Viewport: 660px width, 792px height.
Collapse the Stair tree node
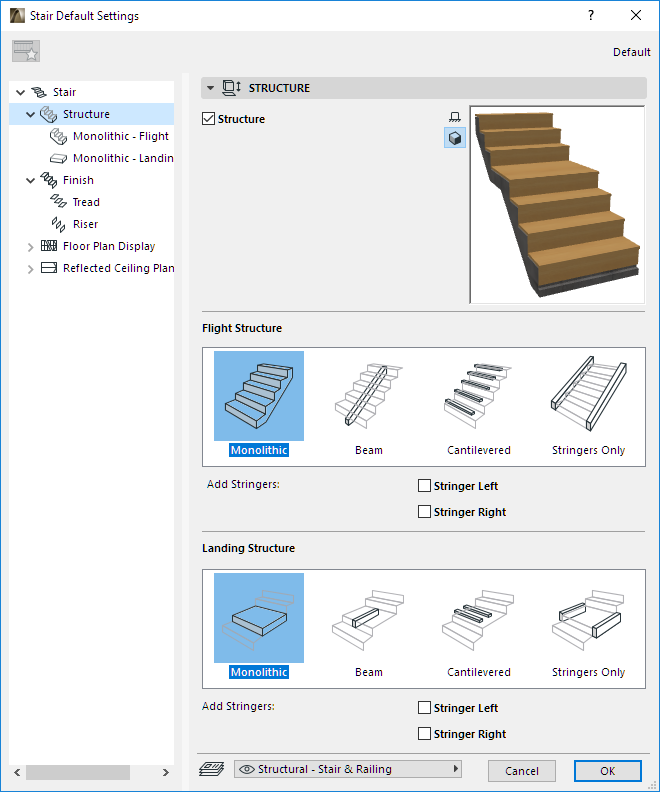(20, 92)
